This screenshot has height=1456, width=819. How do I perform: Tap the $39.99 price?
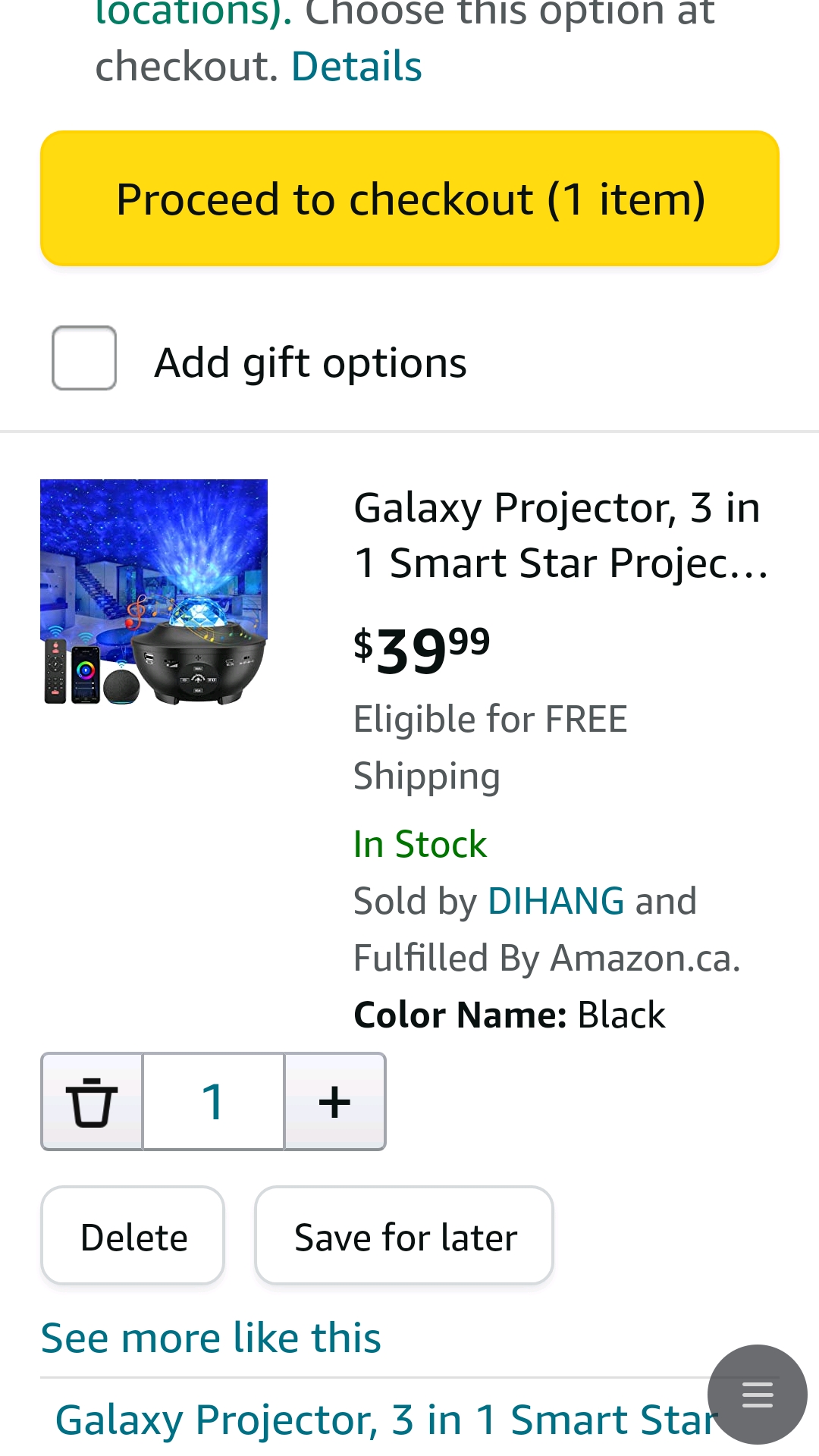(422, 650)
